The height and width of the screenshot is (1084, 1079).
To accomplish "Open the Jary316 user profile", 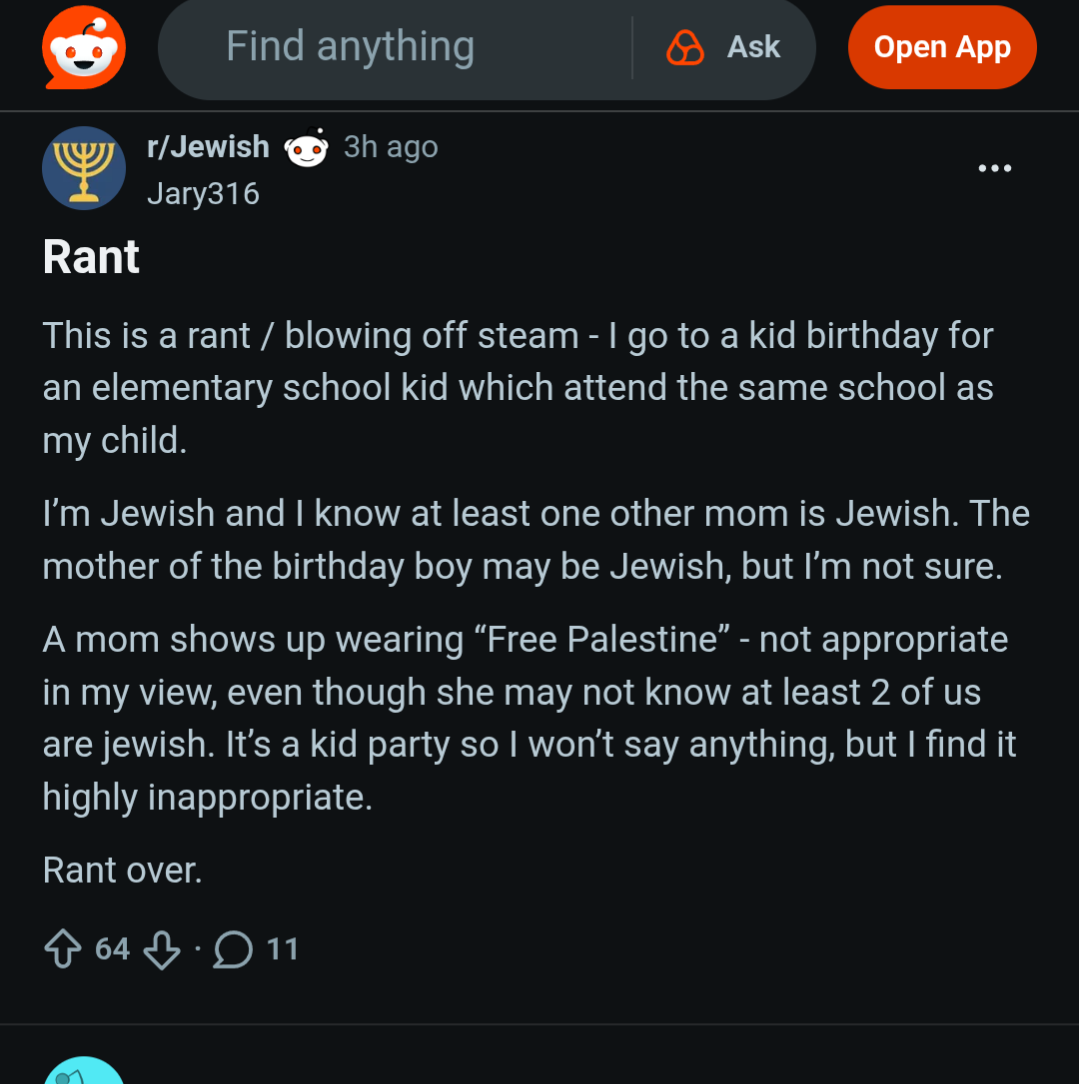I will coord(203,193).
